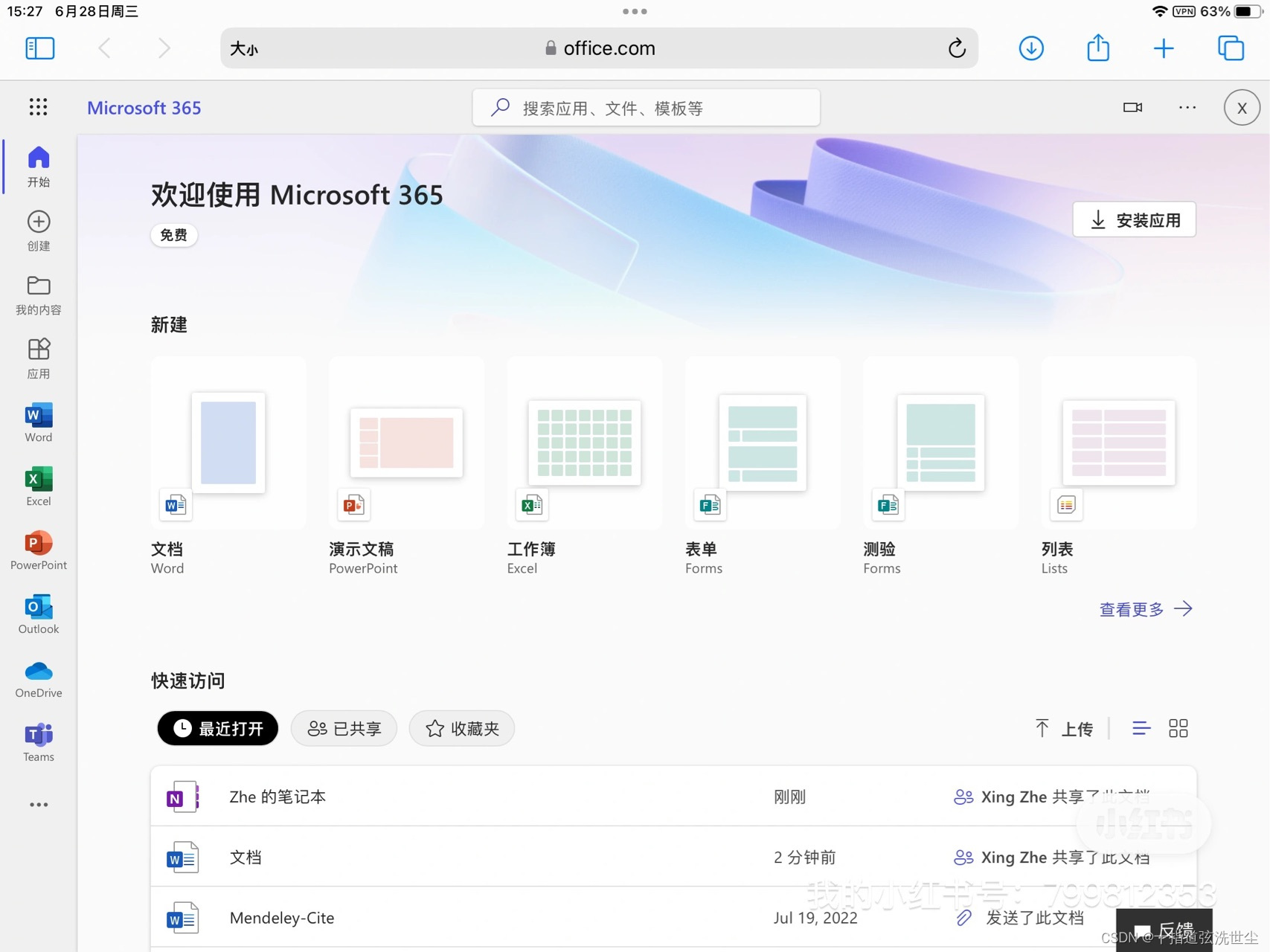Create a new Excel 工作簿 thumbnail
This screenshot has width=1270, height=952.
click(x=585, y=443)
